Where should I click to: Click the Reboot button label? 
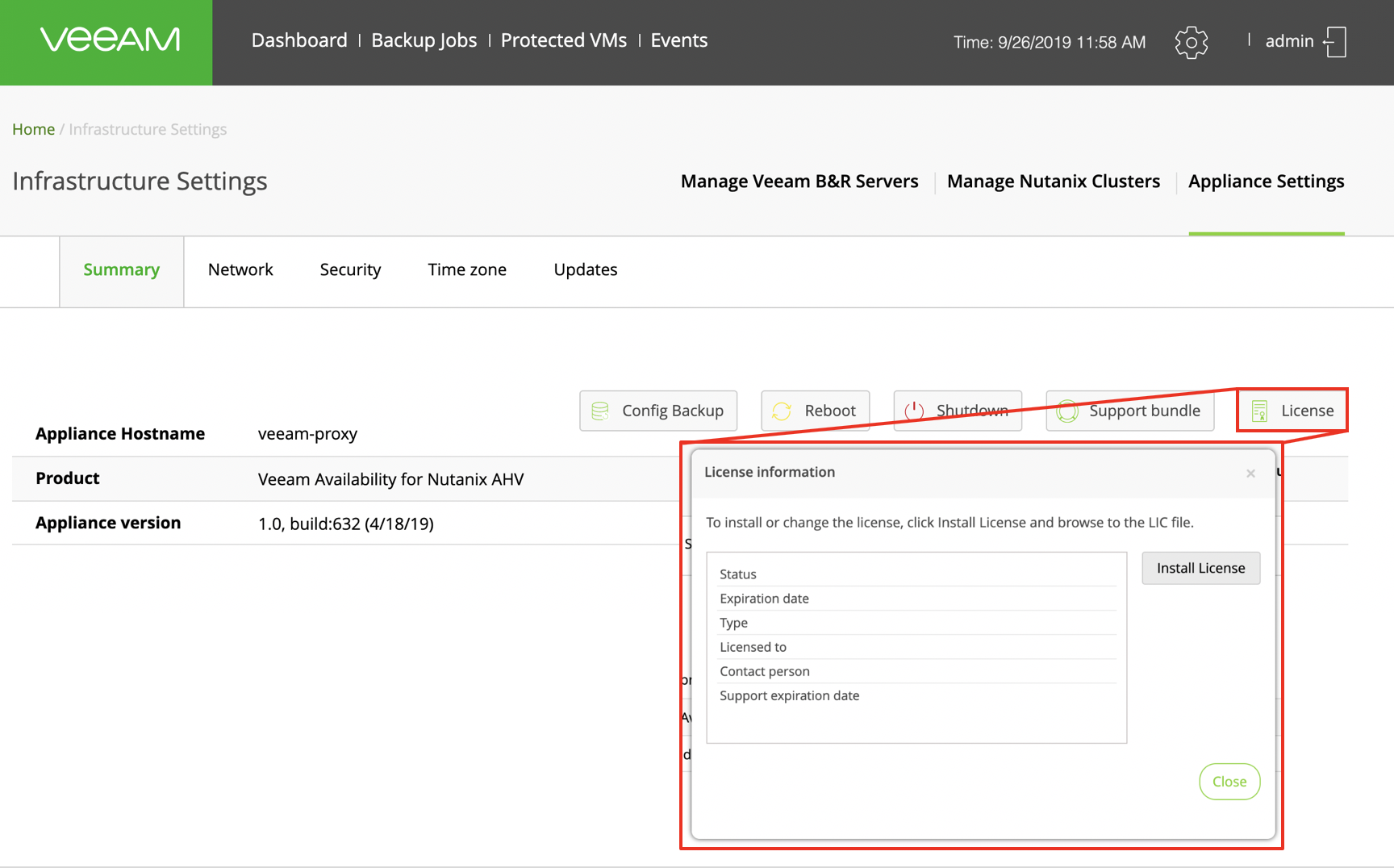click(830, 411)
